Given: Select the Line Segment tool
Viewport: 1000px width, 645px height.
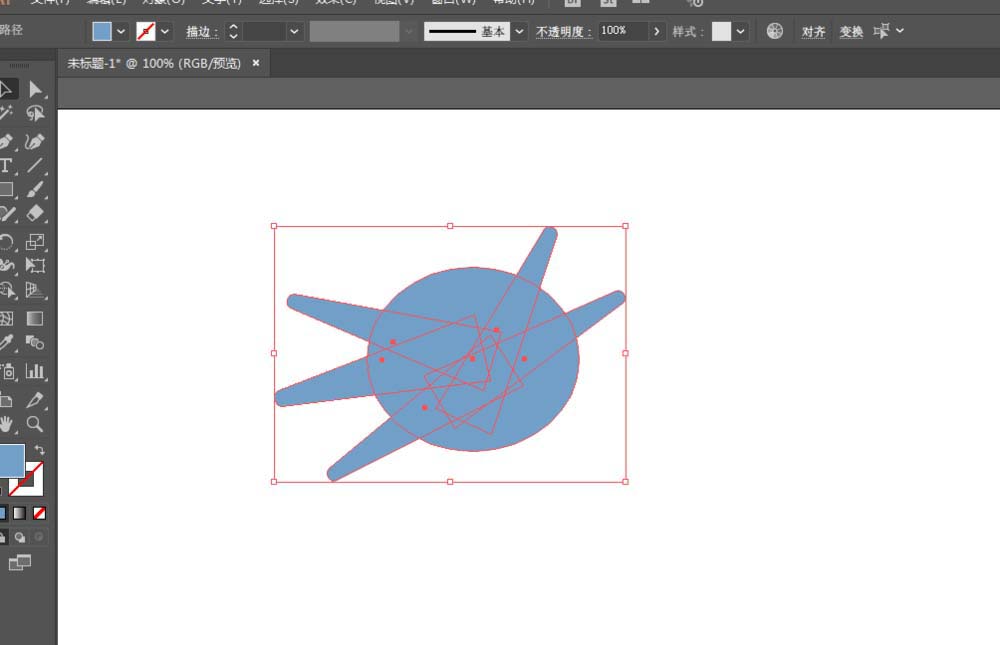Looking at the screenshot, I should [x=35, y=165].
